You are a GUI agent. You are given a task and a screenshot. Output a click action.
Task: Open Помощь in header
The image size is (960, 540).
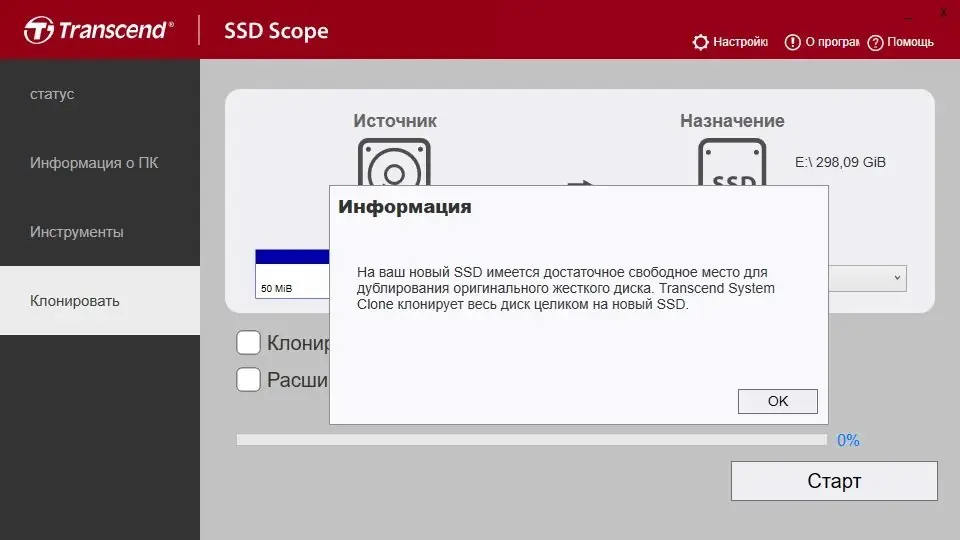pos(910,42)
